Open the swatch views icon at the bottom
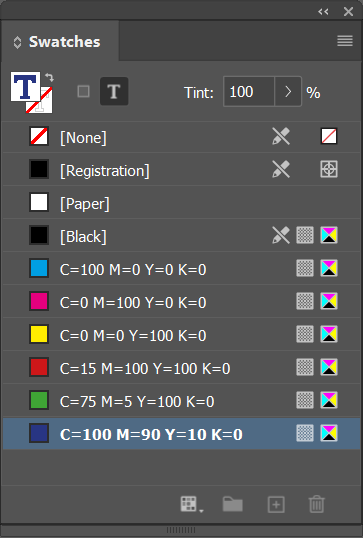This screenshot has height=538, width=363. pyautogui.click(x=191, y=504)
